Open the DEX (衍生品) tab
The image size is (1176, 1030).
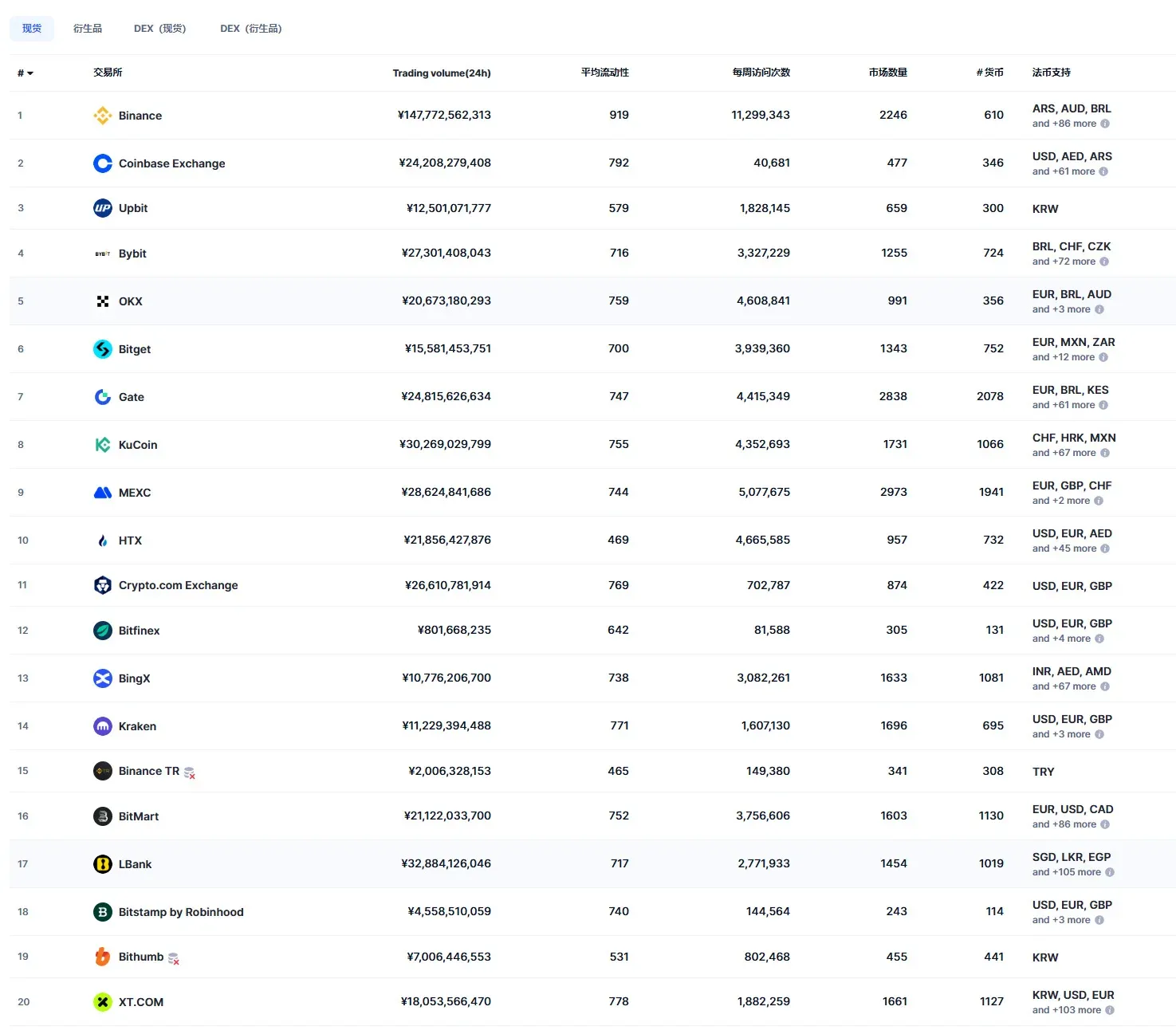[251, 29]
